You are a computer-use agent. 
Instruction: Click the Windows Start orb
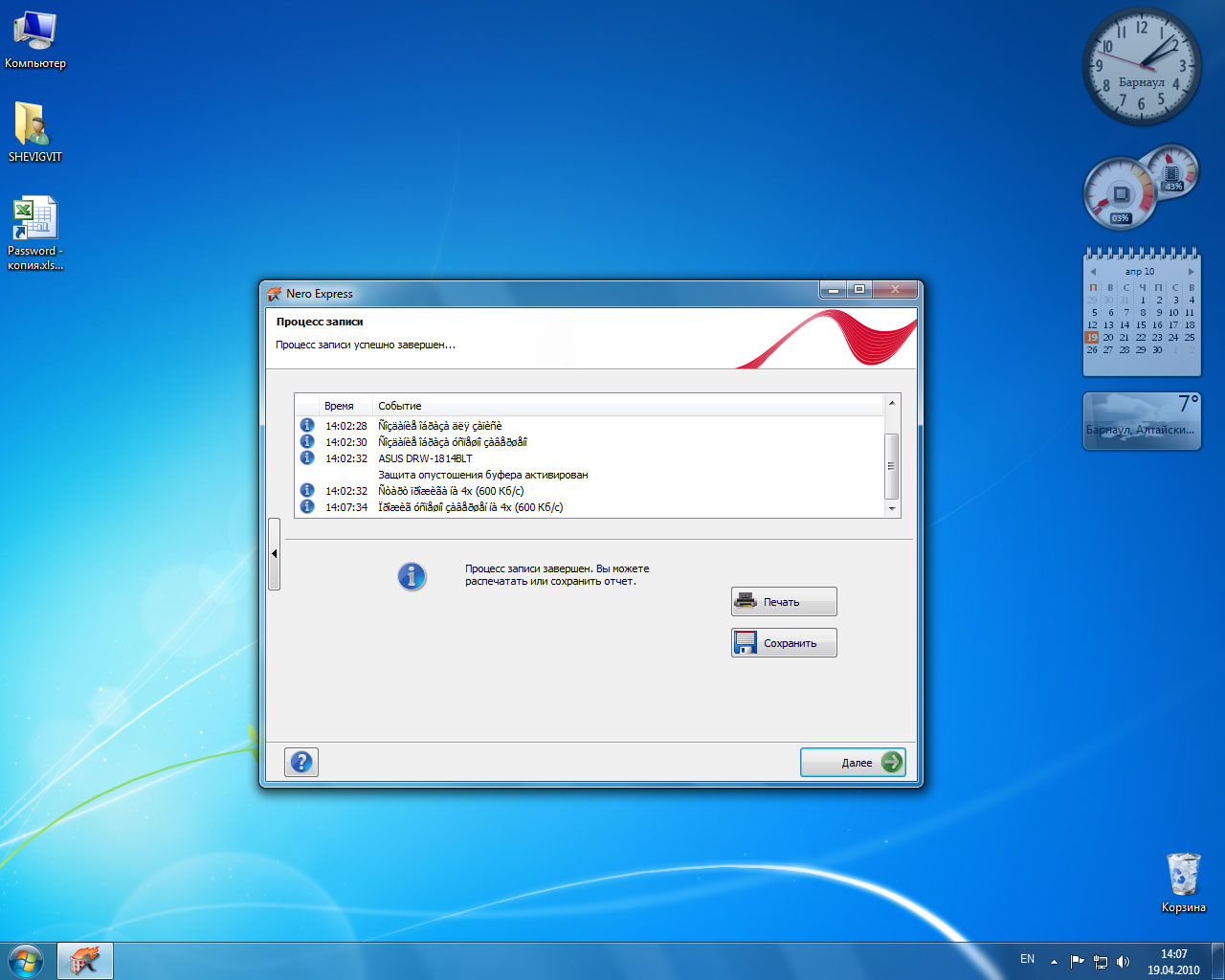click(x=26, y=960)
